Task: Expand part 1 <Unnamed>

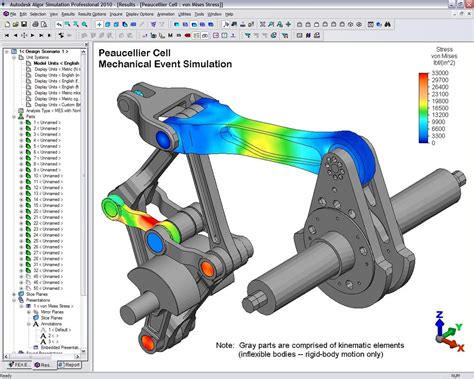Action: [21, 123]
